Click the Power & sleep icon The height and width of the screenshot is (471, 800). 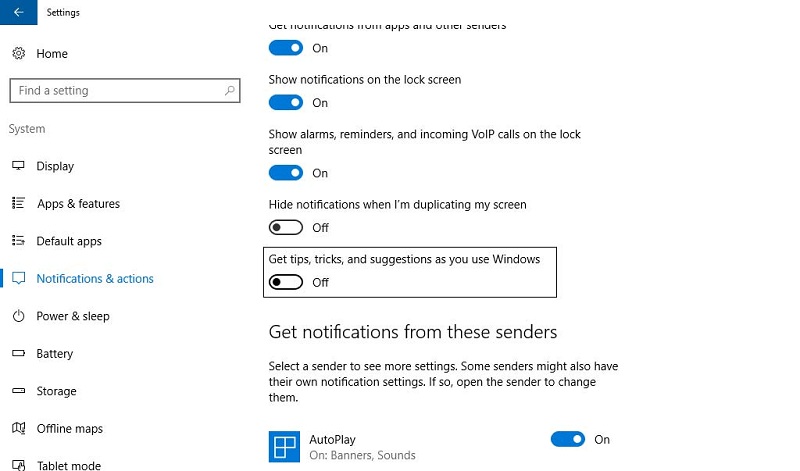(18, 316)
